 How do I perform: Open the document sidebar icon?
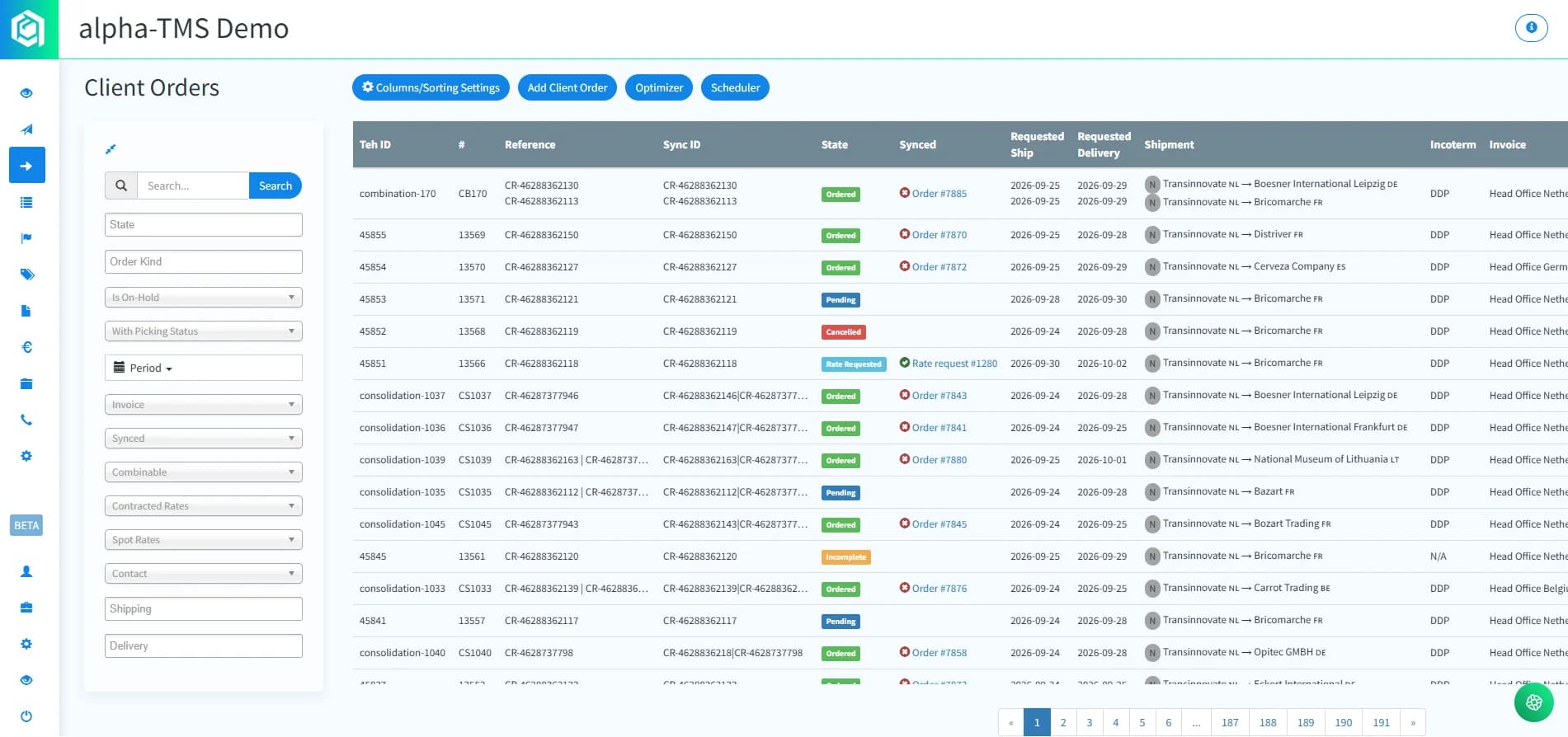pyautogui.click(x=26, y=311)
